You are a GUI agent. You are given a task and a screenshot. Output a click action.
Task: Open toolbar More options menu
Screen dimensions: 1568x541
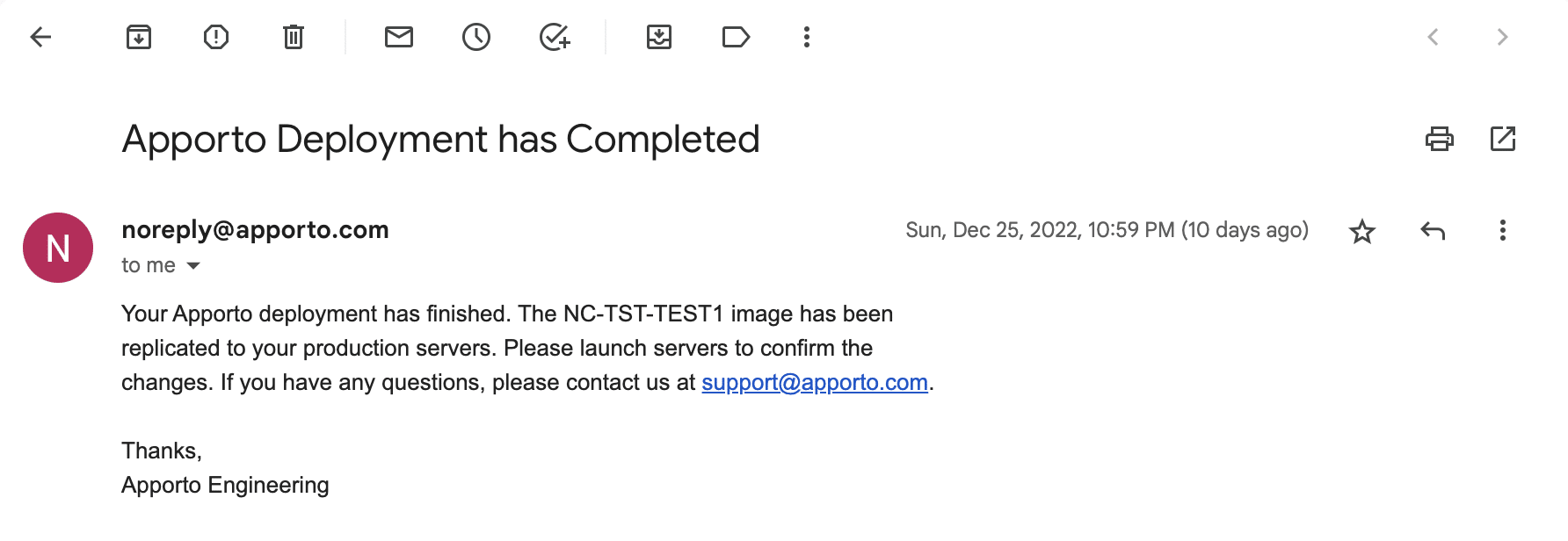coord(807,37)
